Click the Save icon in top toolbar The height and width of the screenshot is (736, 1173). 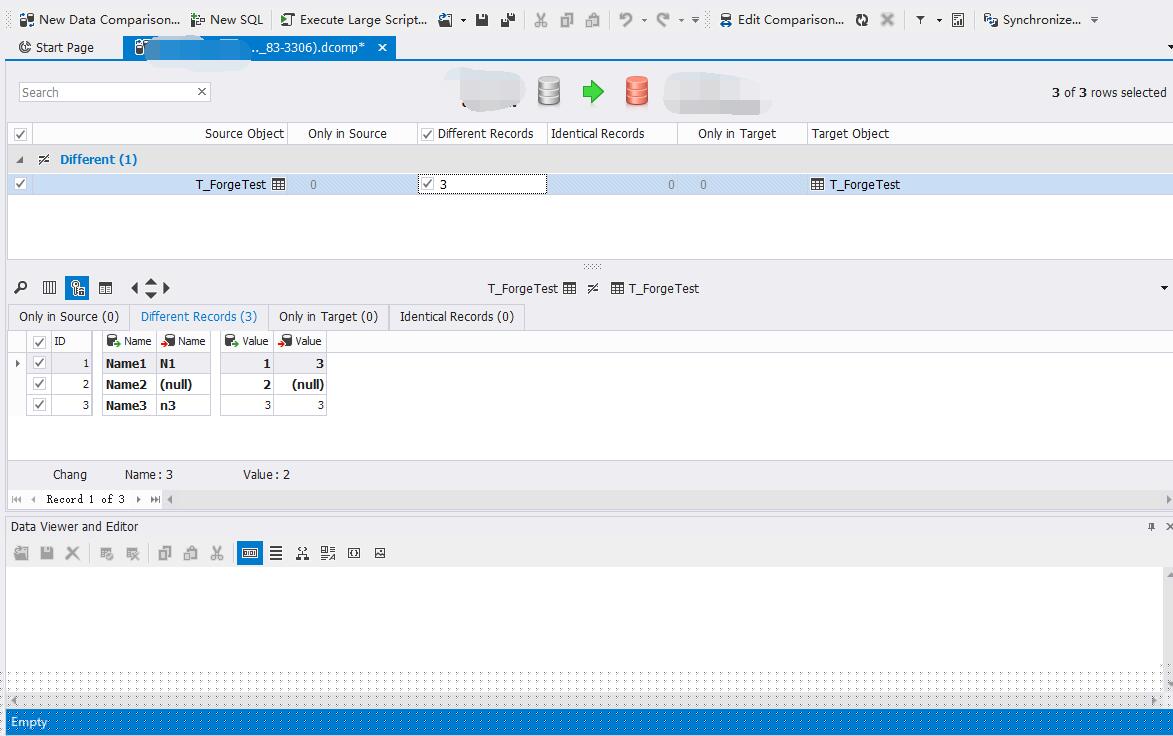pyautogui.click(x=482, y=19)
